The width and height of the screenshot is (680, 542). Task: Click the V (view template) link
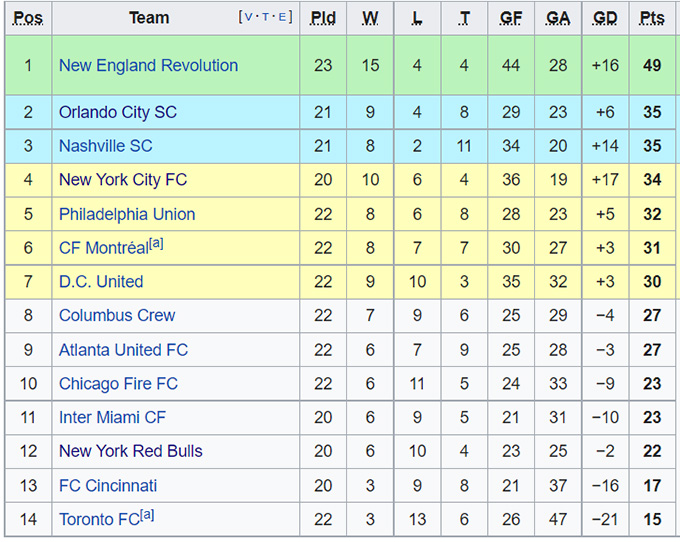coord(249,17)
